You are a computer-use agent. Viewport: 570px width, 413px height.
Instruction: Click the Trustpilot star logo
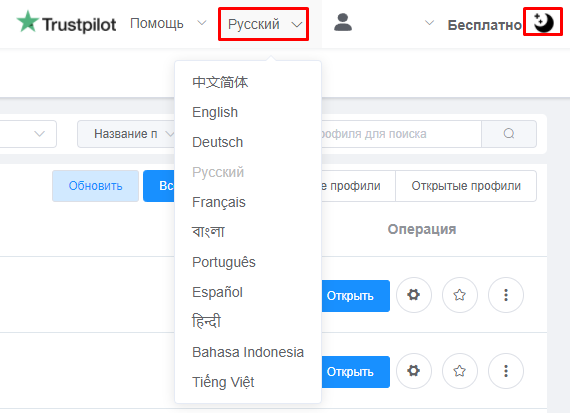[x=28, y=21]
